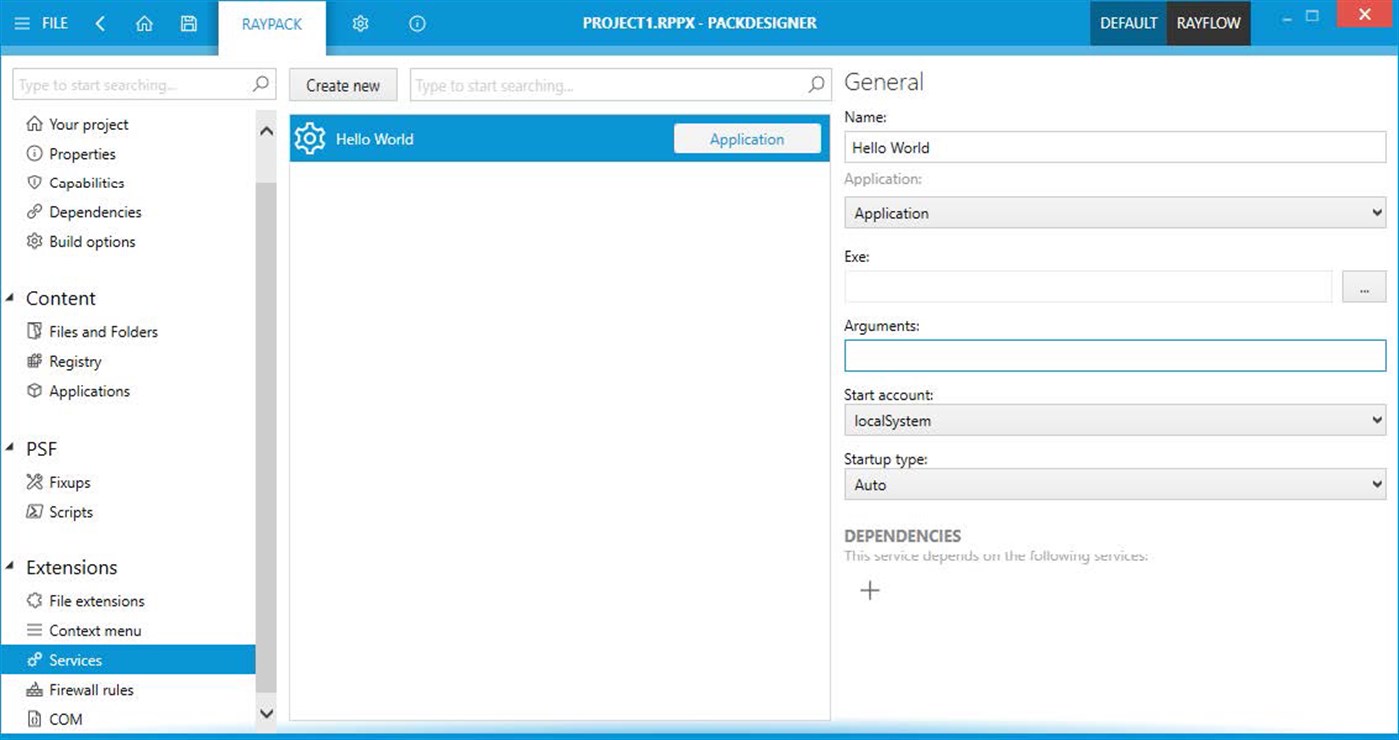Open Fixups in the sidebar

tap(70, 483)
